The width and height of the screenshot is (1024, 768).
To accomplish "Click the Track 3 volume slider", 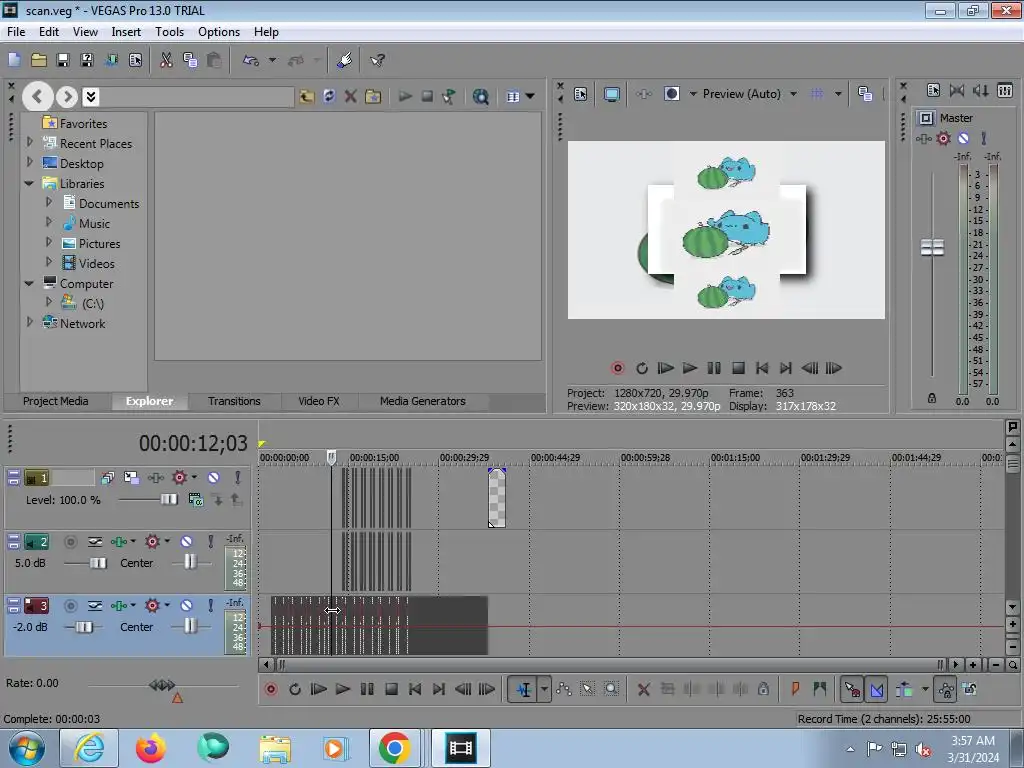I will (x=83, y=627).
